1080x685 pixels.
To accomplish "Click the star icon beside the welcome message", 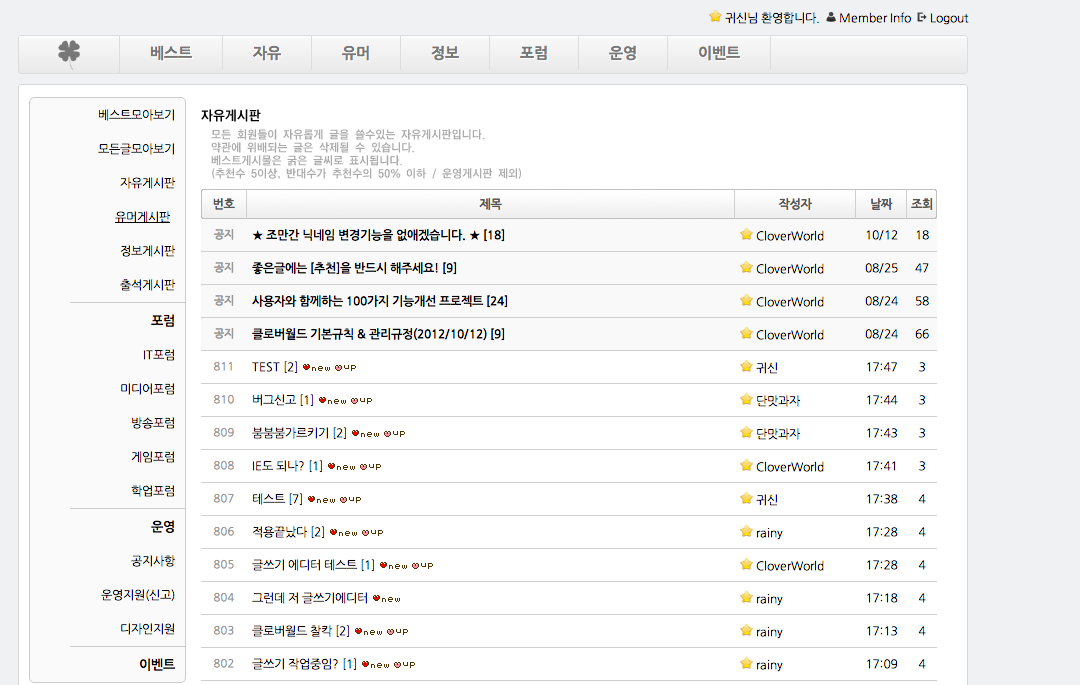I will click(715, 17).
